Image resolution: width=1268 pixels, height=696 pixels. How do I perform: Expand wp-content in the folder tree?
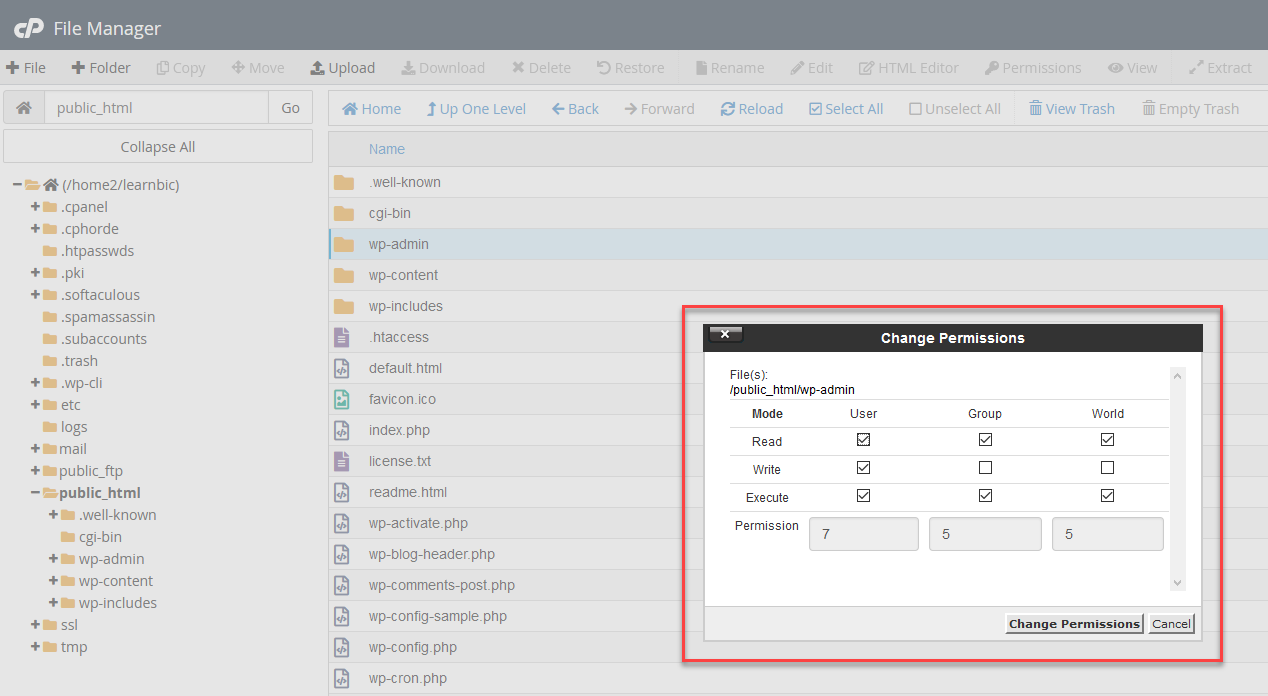(53, 581)
